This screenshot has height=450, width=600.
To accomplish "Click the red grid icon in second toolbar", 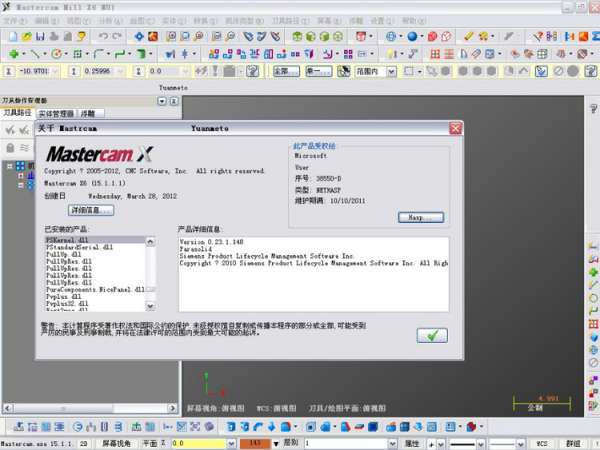I will click(x=435, y=54).
